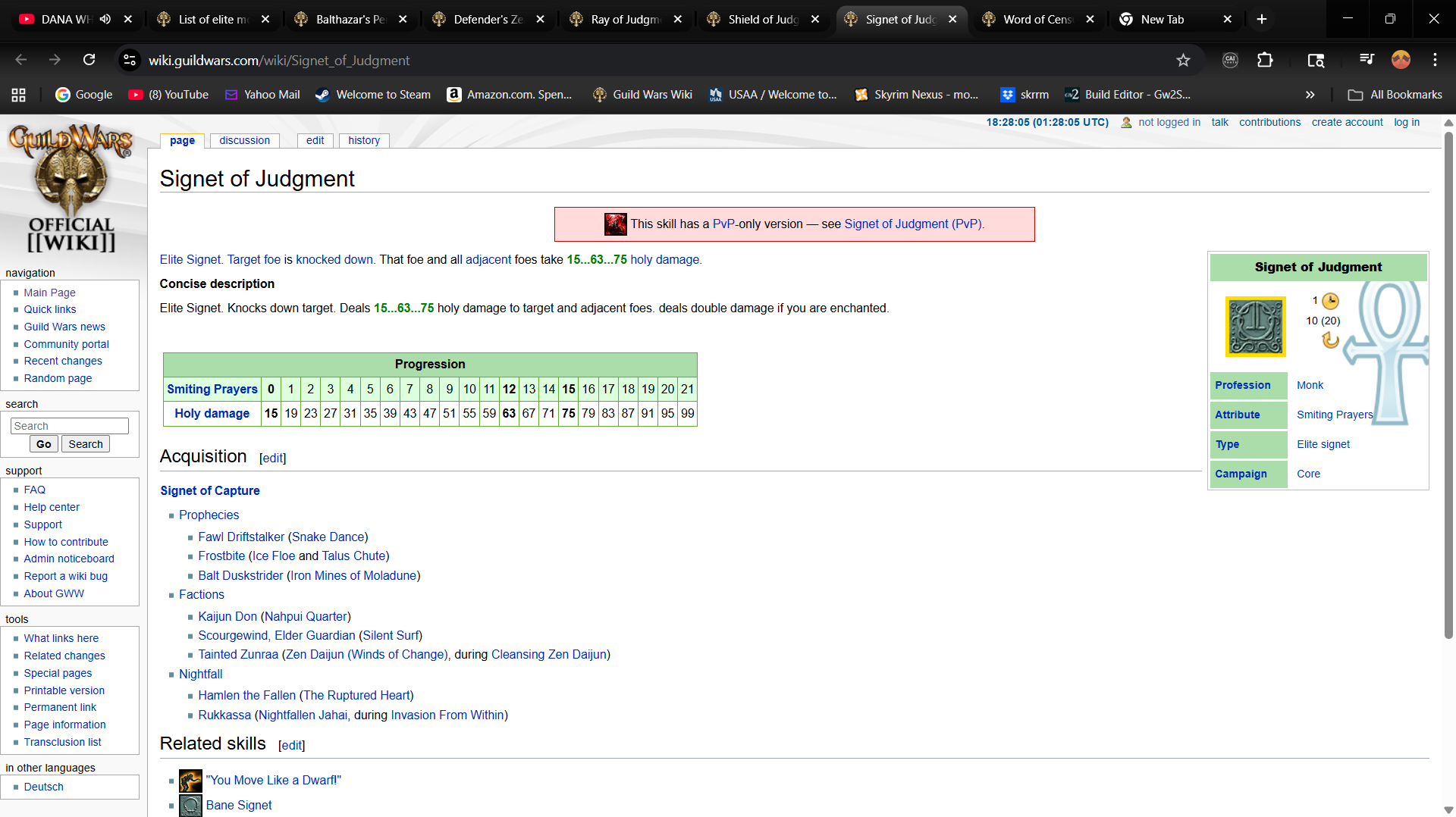The height and width of the screenshot is (817, 1456).
Task: Click the "You Move Like a Dwarf!" skill icon
Action: (x=190, y=781)
